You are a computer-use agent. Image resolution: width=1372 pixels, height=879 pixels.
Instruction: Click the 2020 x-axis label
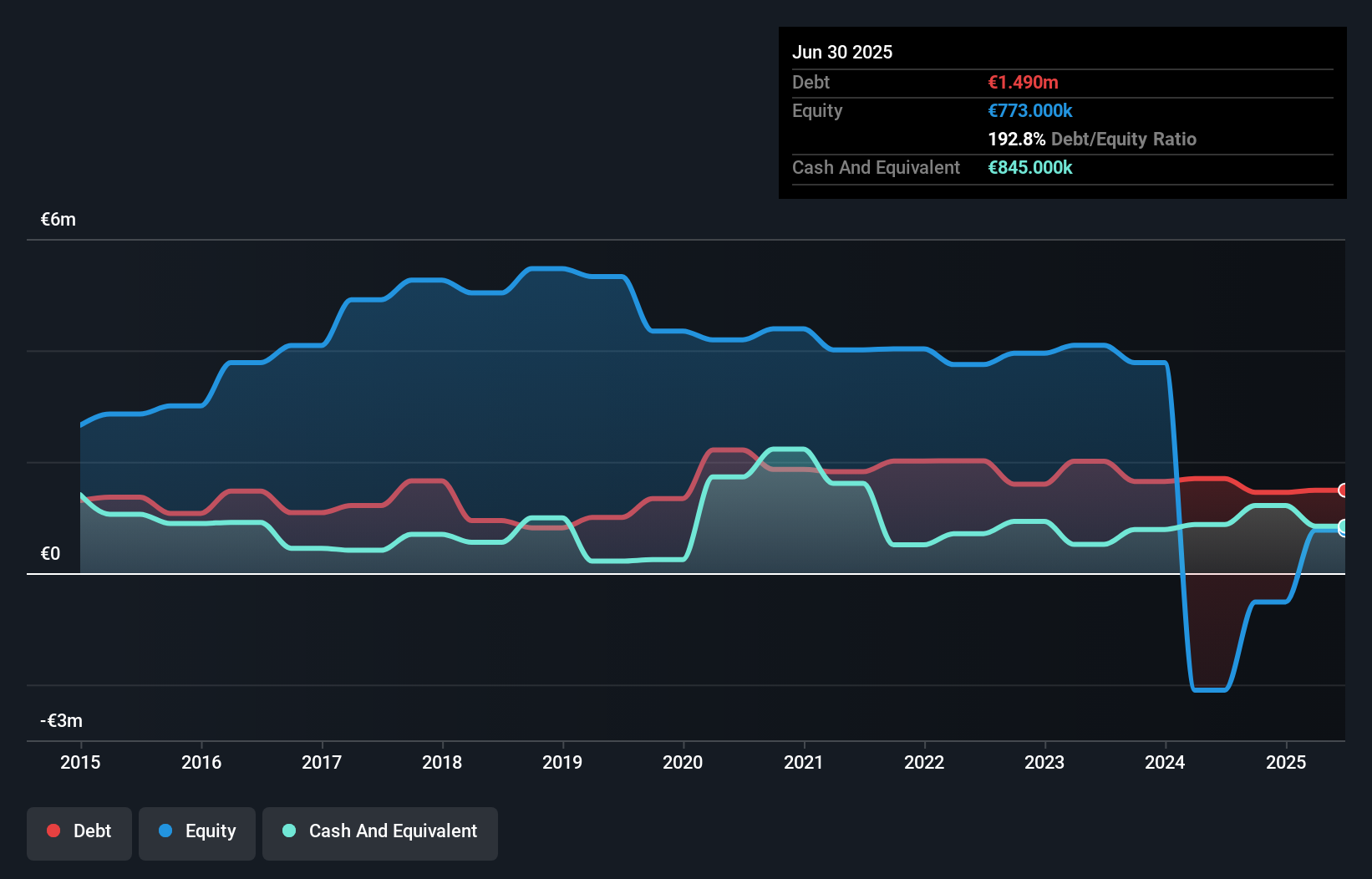point(683,762)
